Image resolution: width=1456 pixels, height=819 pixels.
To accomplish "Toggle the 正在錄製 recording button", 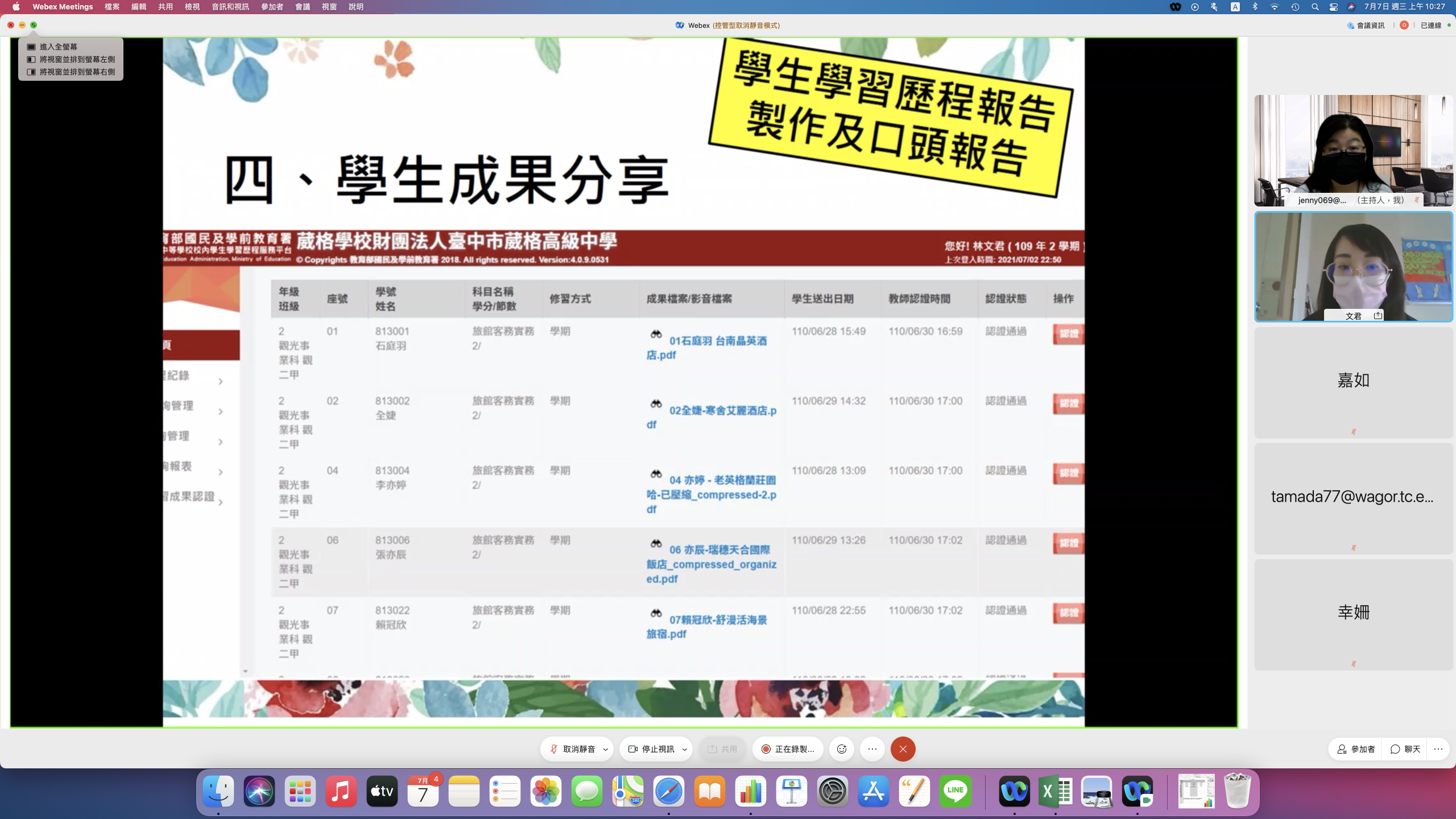I will 788,749.
